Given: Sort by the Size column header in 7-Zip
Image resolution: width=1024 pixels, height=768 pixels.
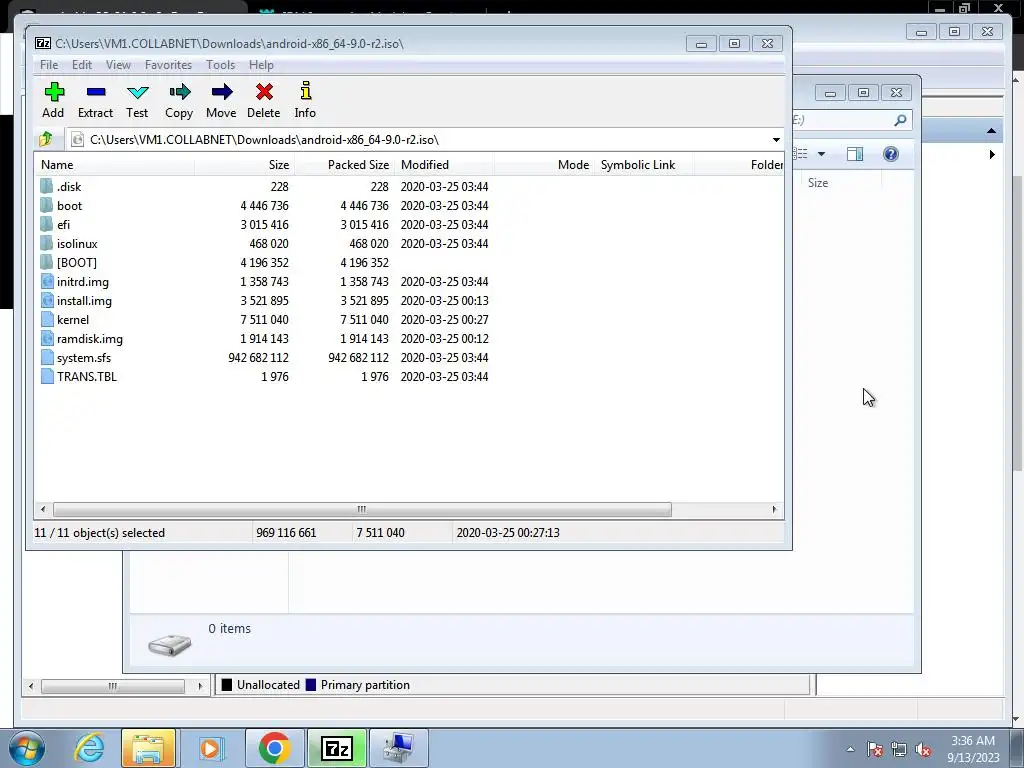Looking at the screenshot, I should point(244,165).
